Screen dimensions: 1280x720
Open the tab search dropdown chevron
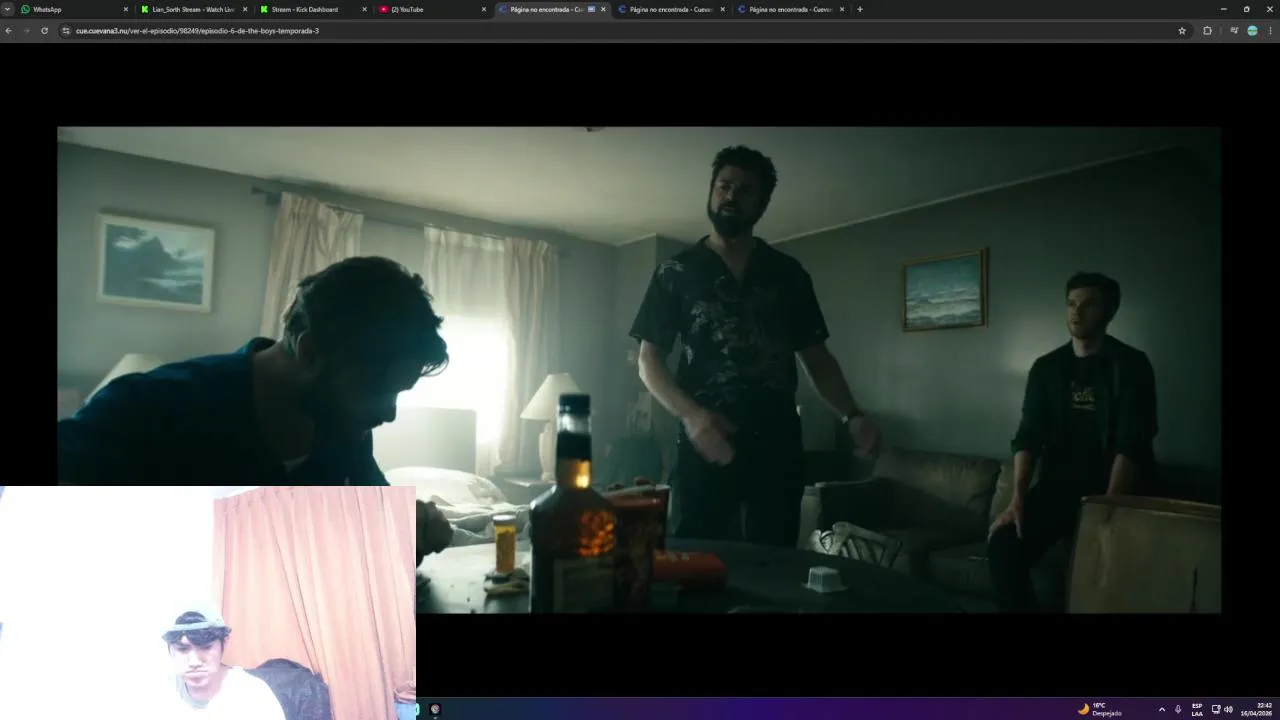point(7,9)
